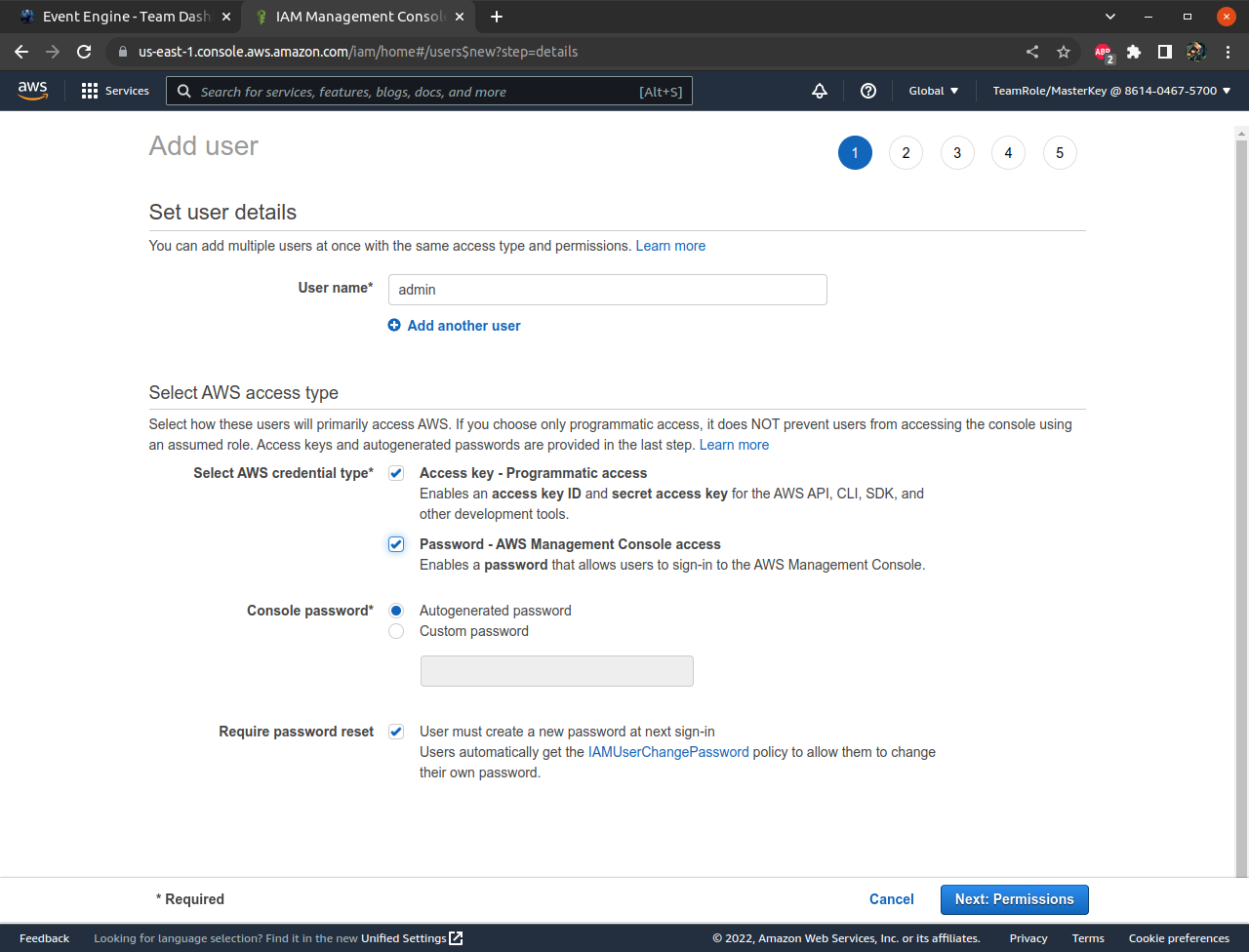Select Custom password option
The image size is (1249, 952).
click(x=396, y=631)
